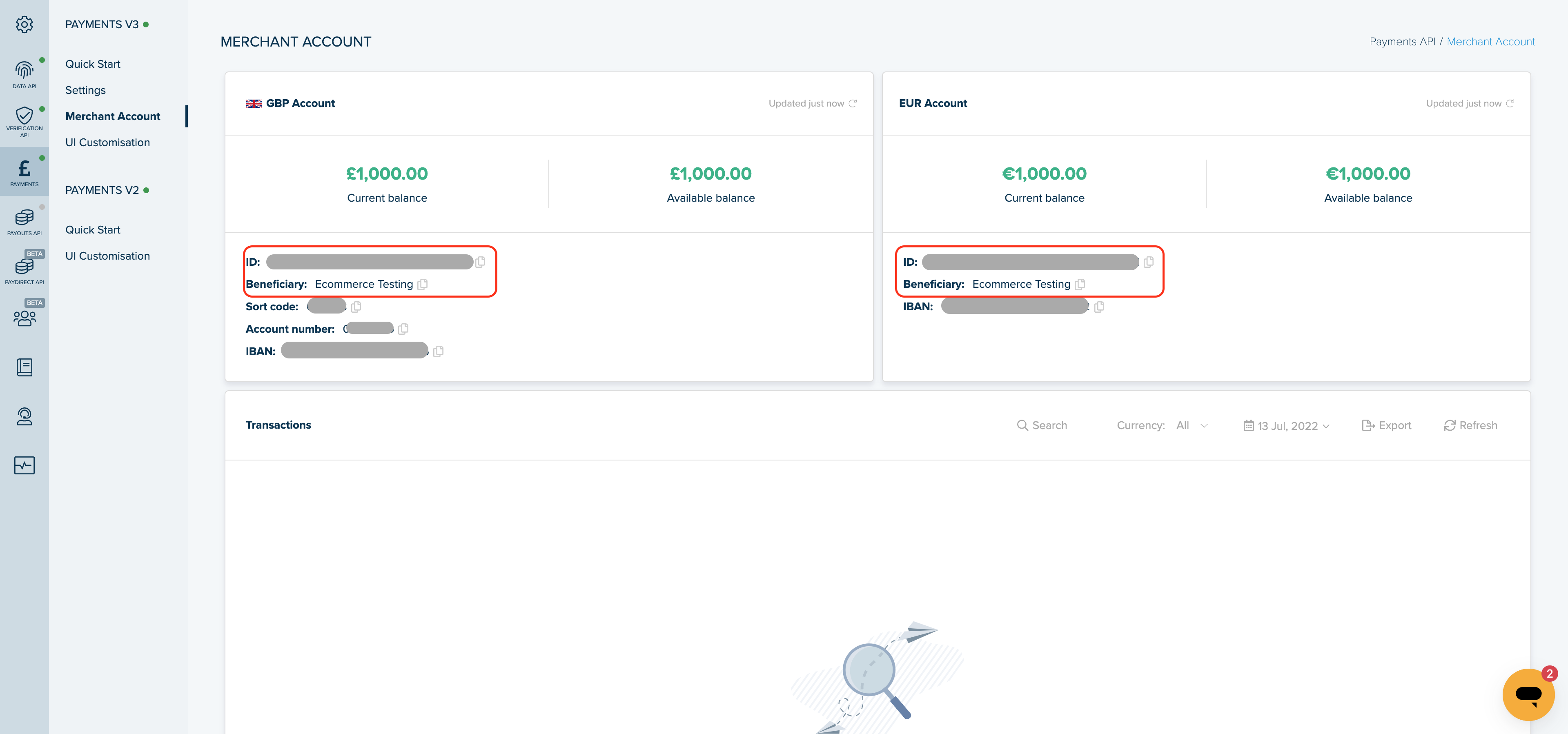Copy the GBP sort code

(356, 307)
